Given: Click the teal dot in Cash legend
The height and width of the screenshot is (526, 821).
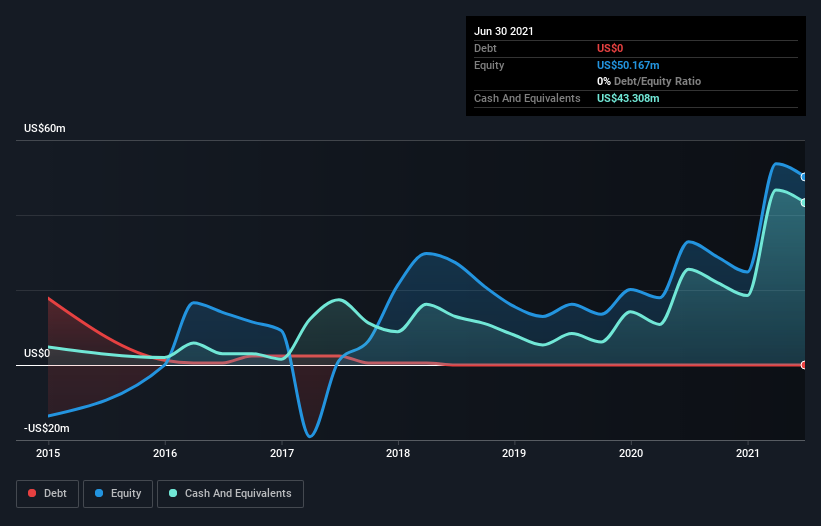Looking at the screenshot, I should click(x=174, y=493).
